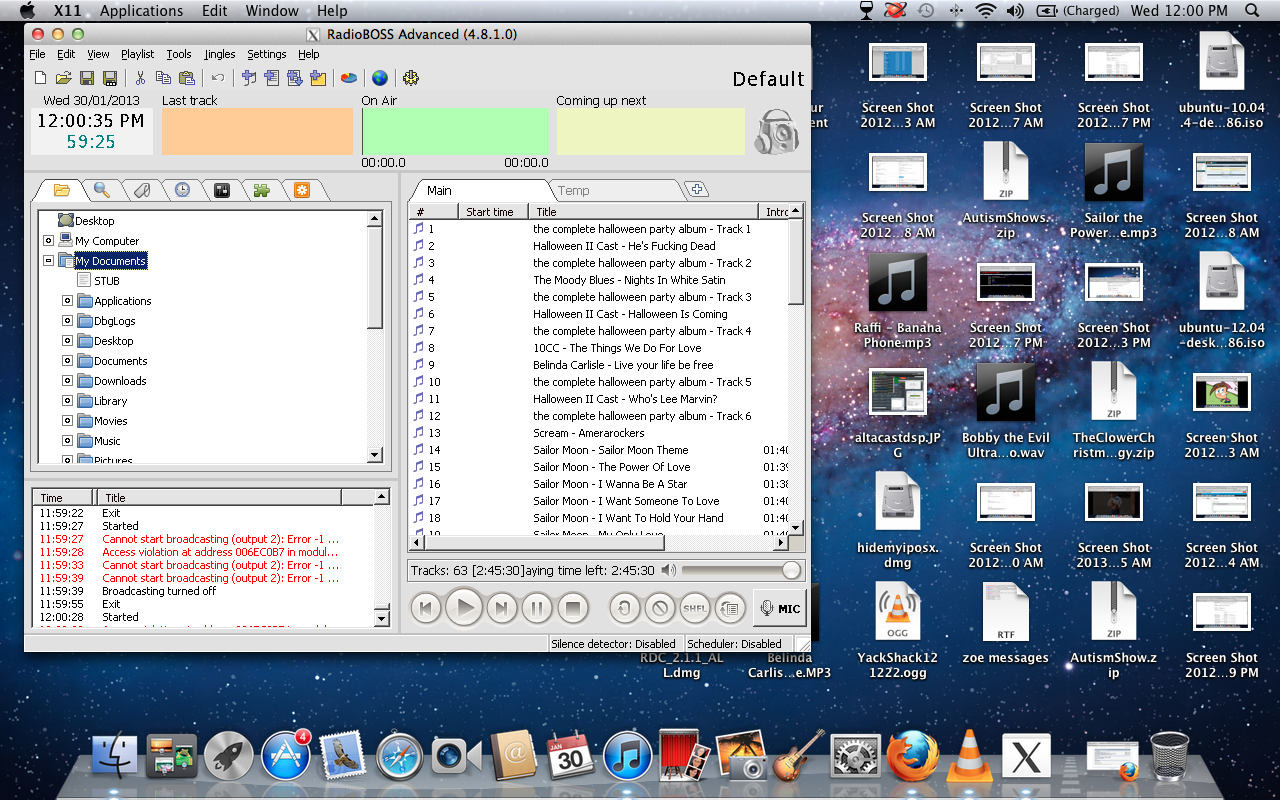Toggle SHFL shuffle mode

(695, 607)
